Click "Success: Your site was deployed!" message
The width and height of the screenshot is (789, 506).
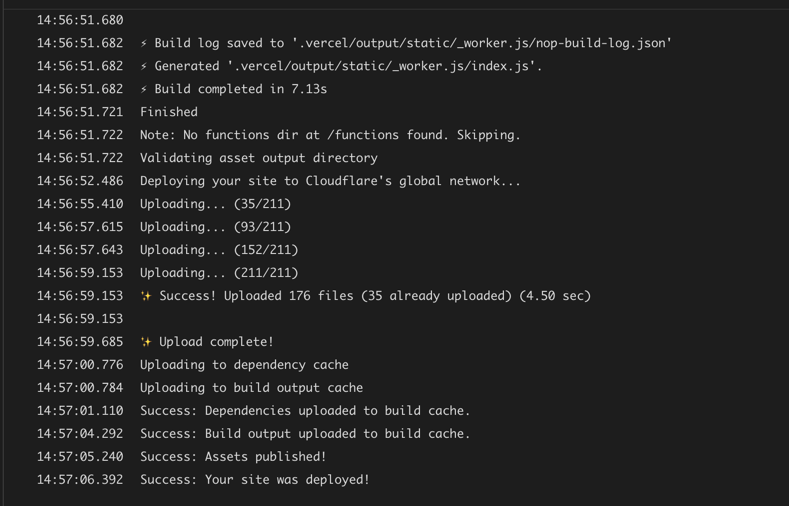click(255, 480)
